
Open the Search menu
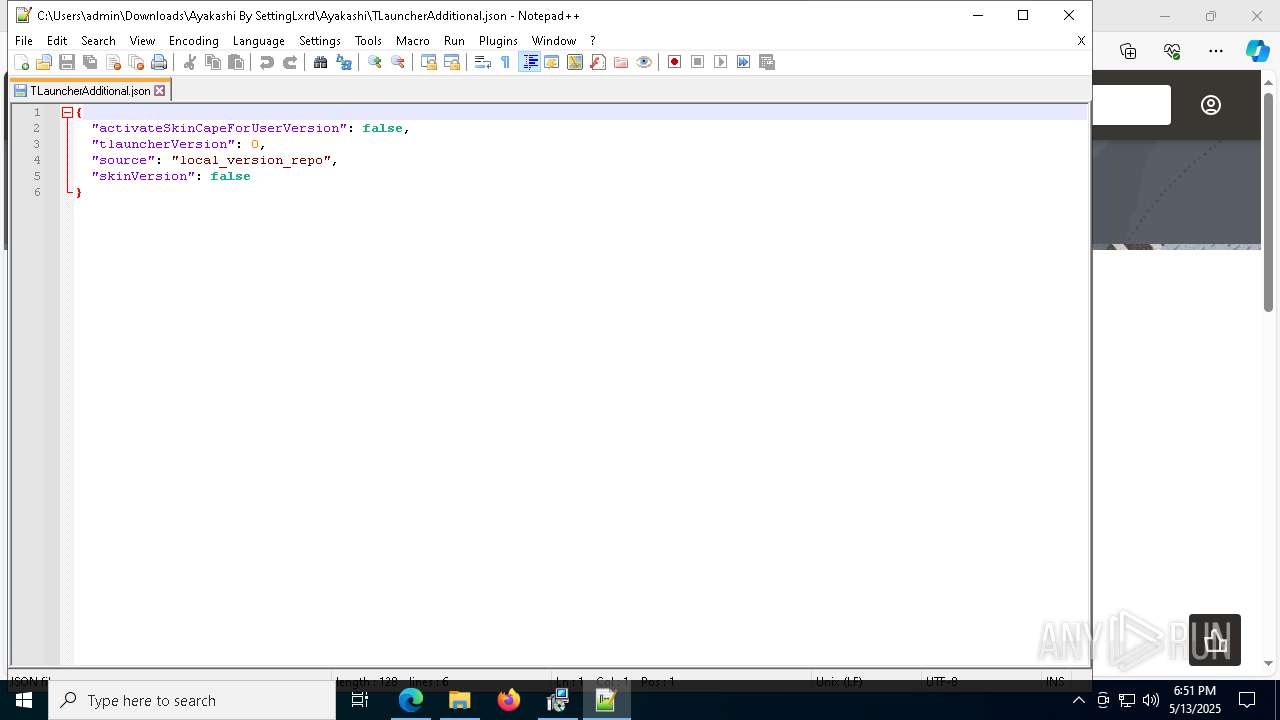[98, 41]
